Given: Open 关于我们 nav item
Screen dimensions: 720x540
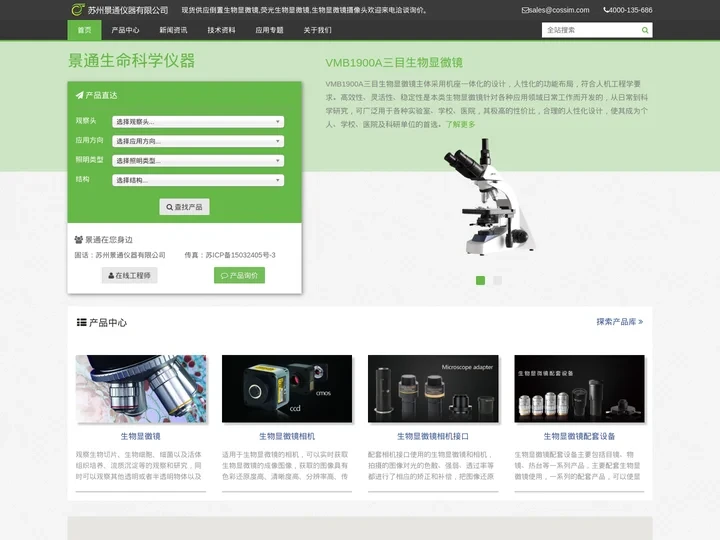Looking at the screenshot, I should pyautogui.click(x=317, y=30).
